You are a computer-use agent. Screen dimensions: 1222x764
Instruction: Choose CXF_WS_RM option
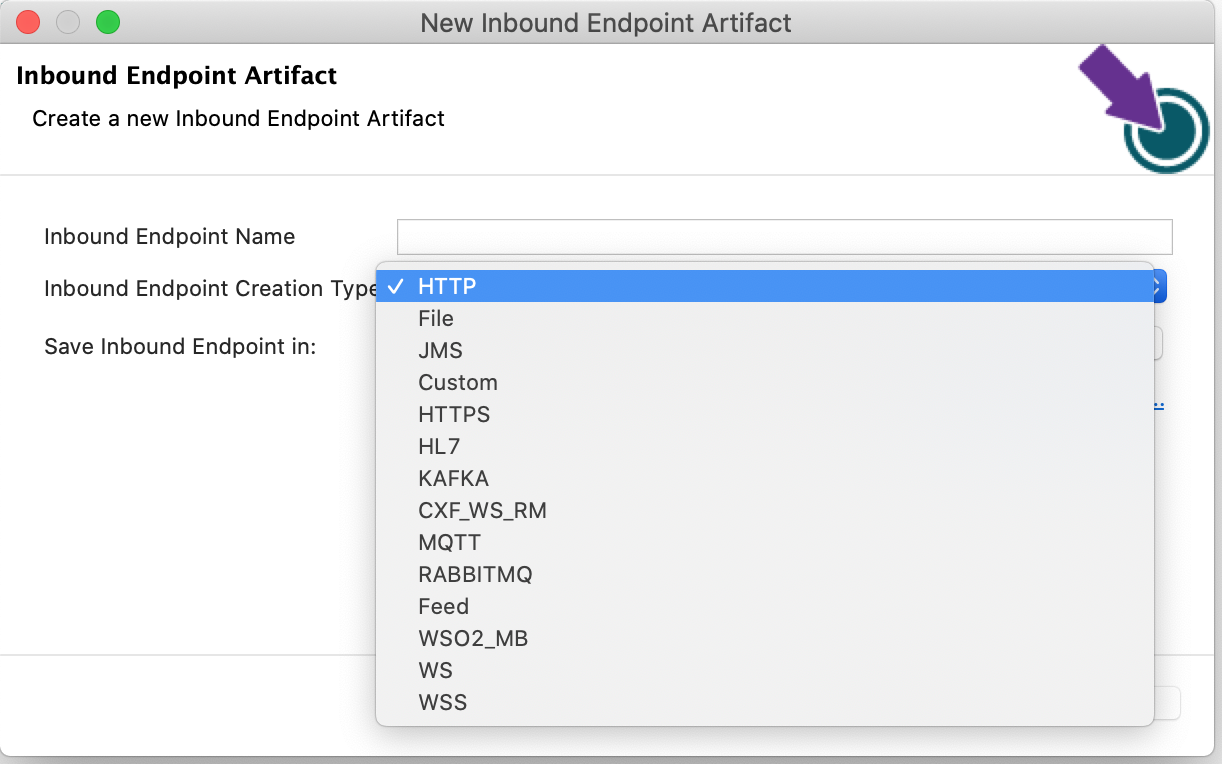pyautogui.click(x=765, y=510)
